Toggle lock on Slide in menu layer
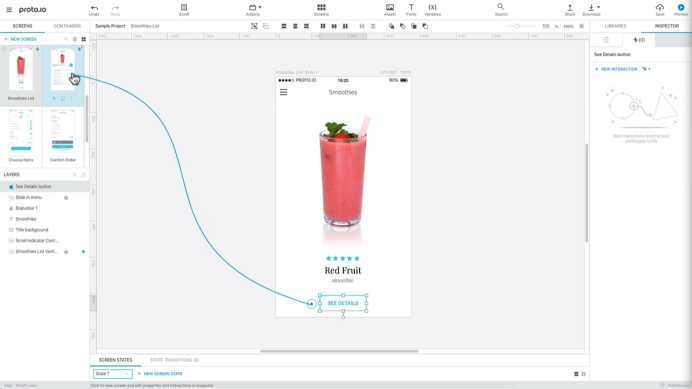 click(66, 197)
